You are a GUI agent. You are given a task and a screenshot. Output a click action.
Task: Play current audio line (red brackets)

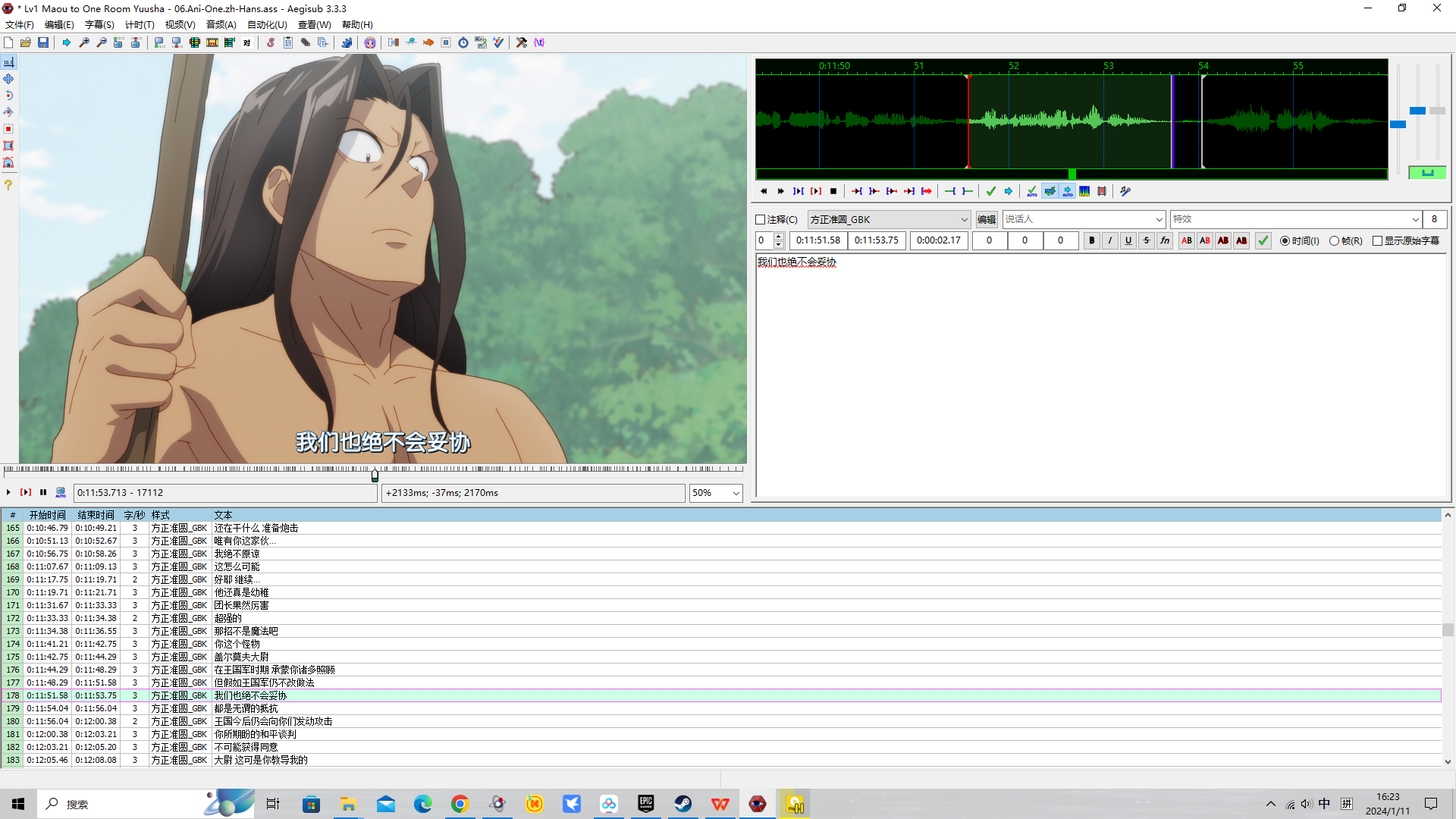(x=816, y=191)
